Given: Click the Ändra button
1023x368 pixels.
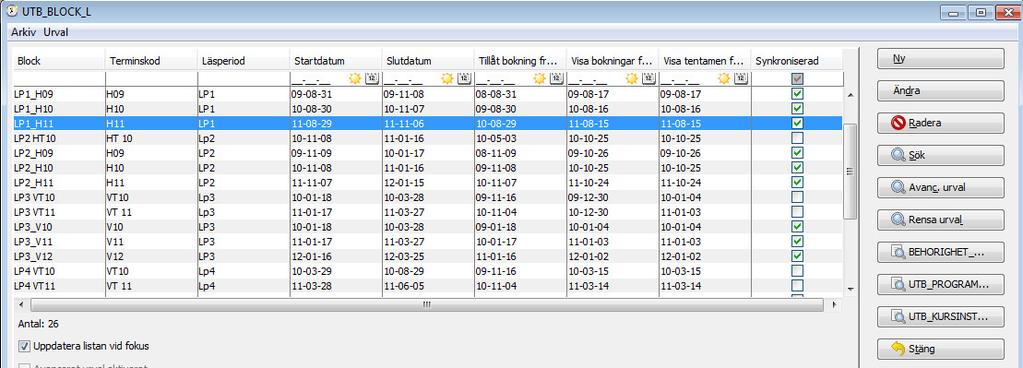Looking at the screenshot, I should coord(940,91).
